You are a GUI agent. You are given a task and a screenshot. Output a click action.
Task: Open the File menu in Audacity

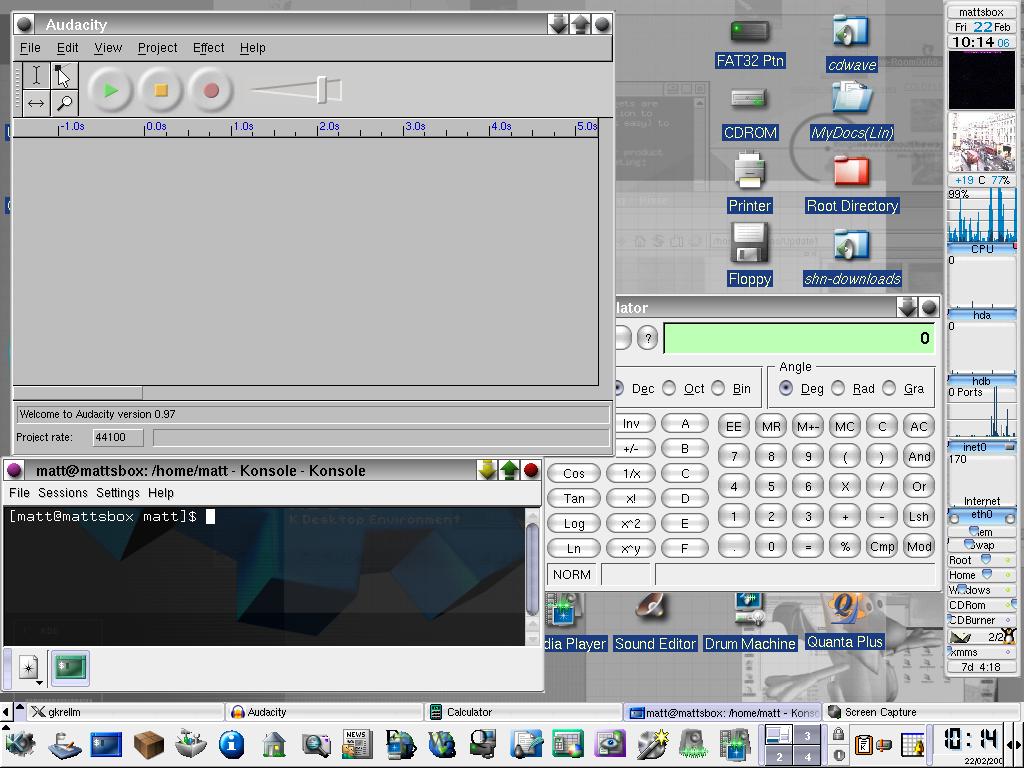(30, 48)
